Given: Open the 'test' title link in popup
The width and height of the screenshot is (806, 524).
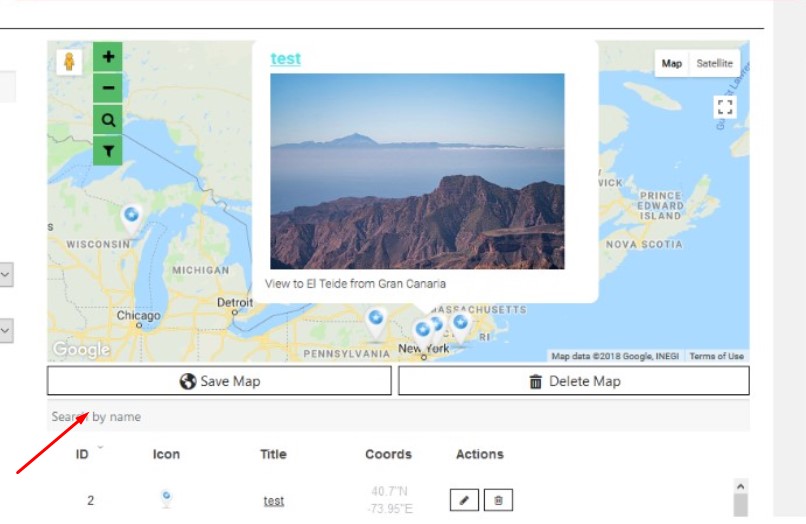Looking at the screenshot, I should click(285, 59).
